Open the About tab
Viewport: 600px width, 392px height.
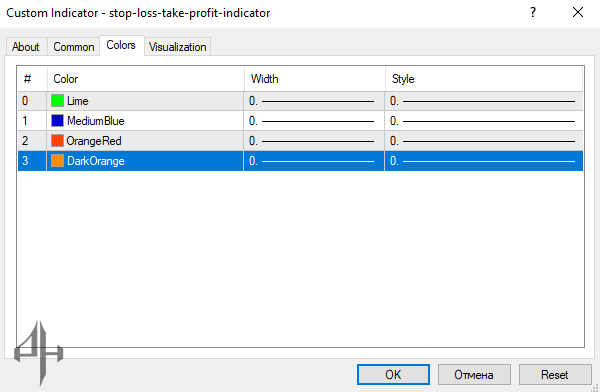coord(26,47)
